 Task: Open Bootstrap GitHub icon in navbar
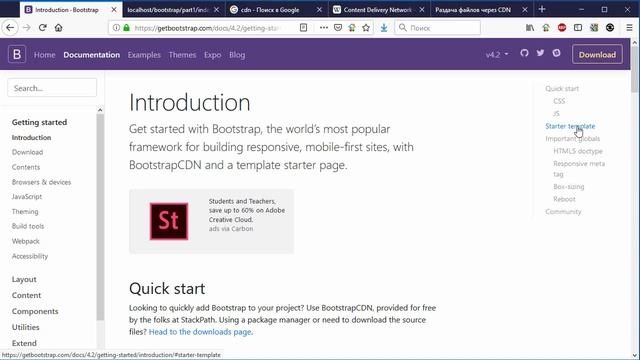[x=524, y=53]
